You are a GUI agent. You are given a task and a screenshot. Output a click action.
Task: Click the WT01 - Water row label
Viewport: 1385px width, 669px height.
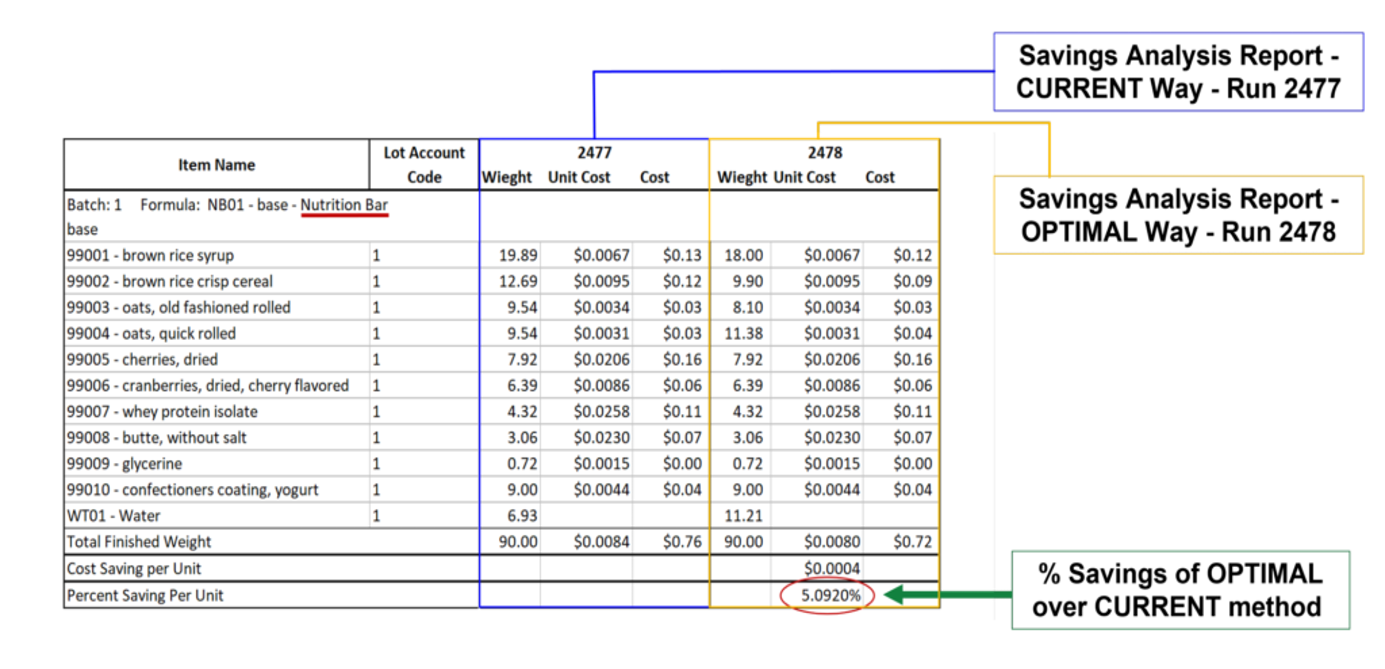(113, 515)
